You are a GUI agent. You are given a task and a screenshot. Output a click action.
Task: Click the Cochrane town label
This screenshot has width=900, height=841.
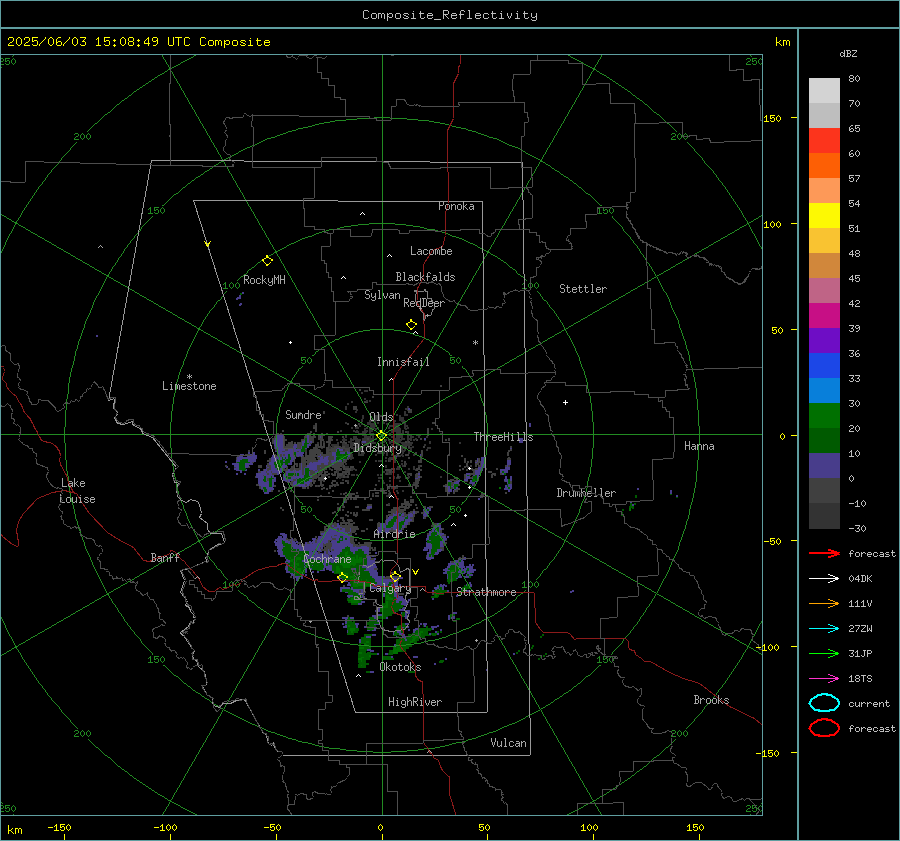(327, 559)
